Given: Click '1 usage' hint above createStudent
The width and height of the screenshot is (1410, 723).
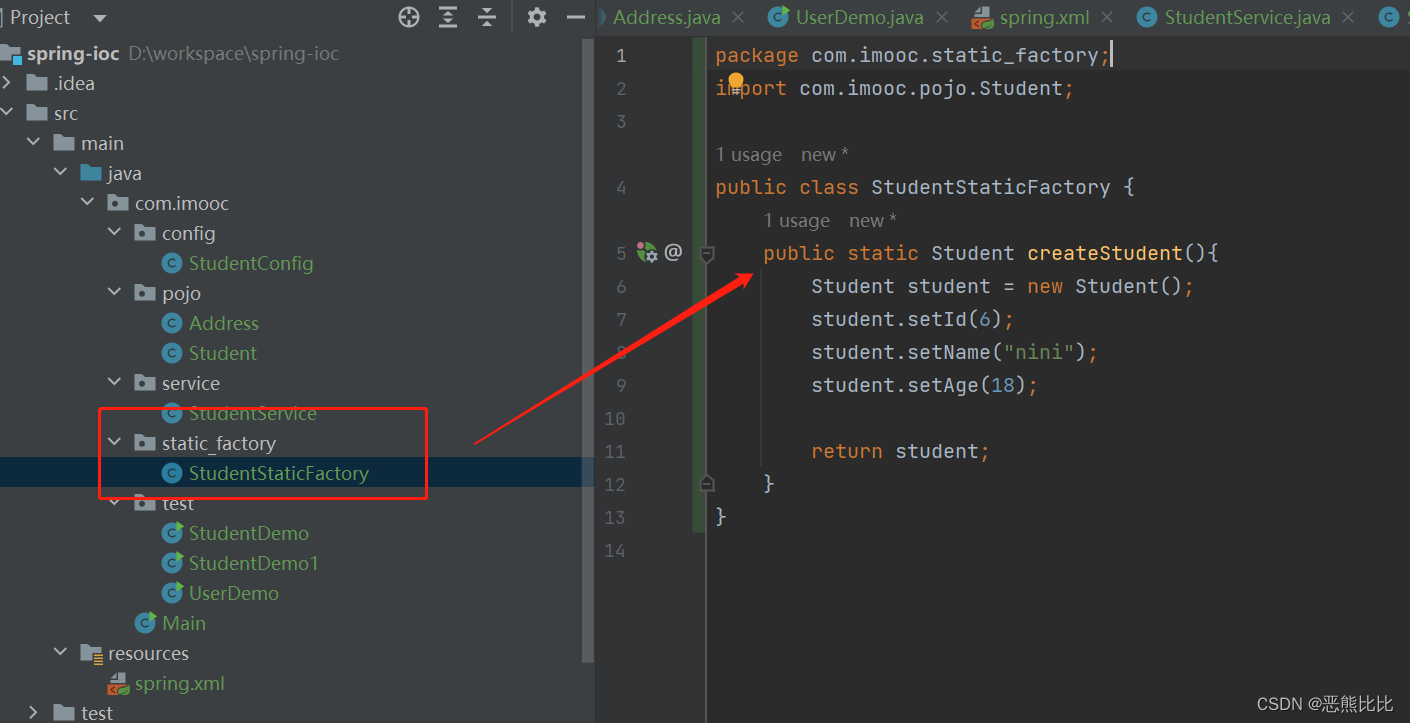Looking at the screenshot, I should click(x=797, y=221).
